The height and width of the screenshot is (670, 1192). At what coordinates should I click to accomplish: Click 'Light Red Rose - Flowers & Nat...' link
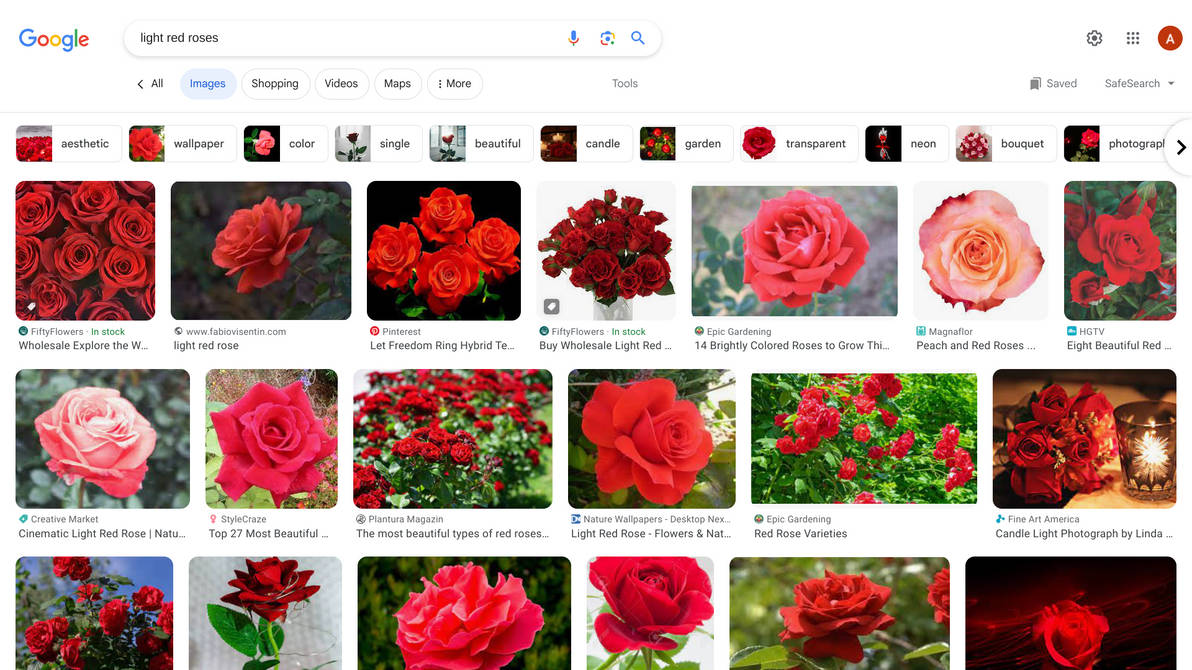coord(651,534)
